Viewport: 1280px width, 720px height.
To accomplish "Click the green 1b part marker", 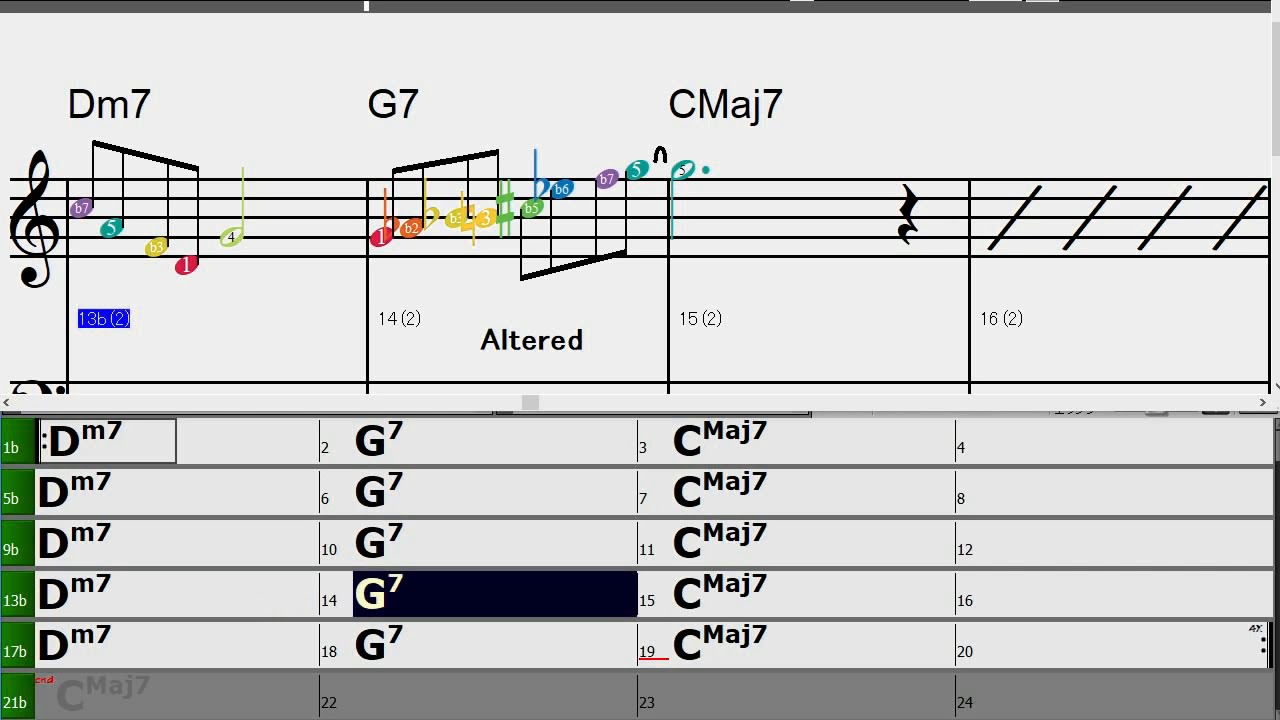I will pyautogui.click(x=17, y=441).
